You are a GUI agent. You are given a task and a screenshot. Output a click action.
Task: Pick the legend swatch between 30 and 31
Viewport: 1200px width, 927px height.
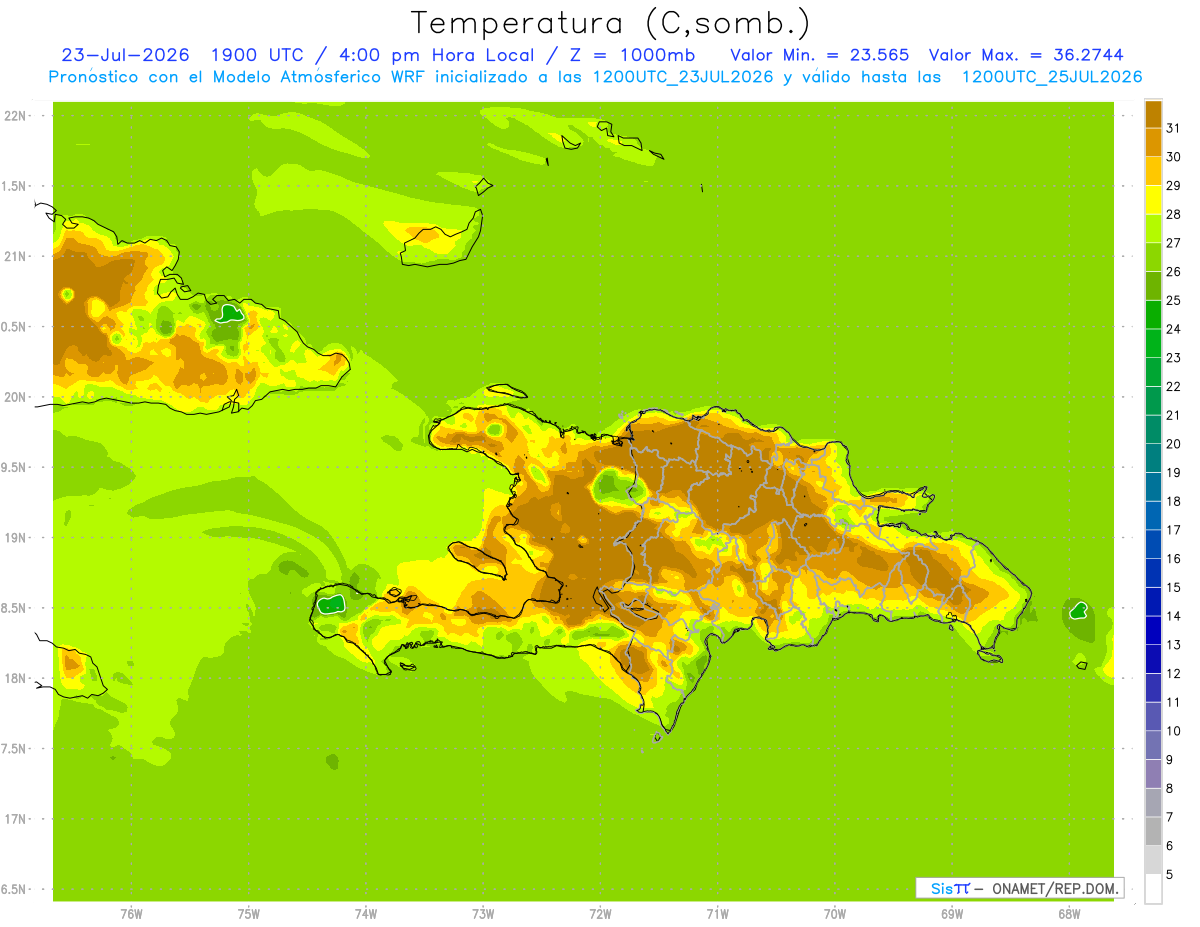pyautogui.click(x=1154, y=142)
